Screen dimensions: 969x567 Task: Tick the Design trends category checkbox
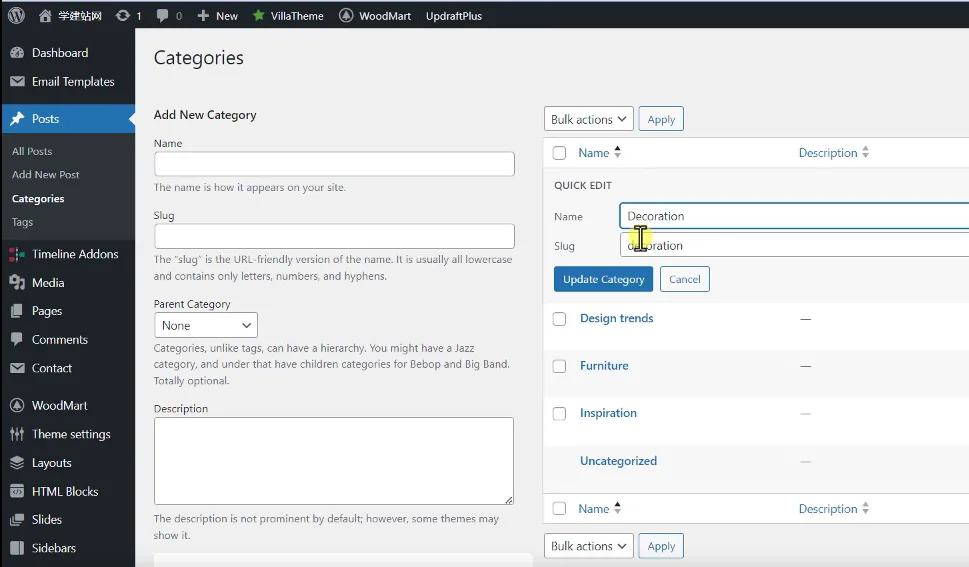tap(560, 319)
